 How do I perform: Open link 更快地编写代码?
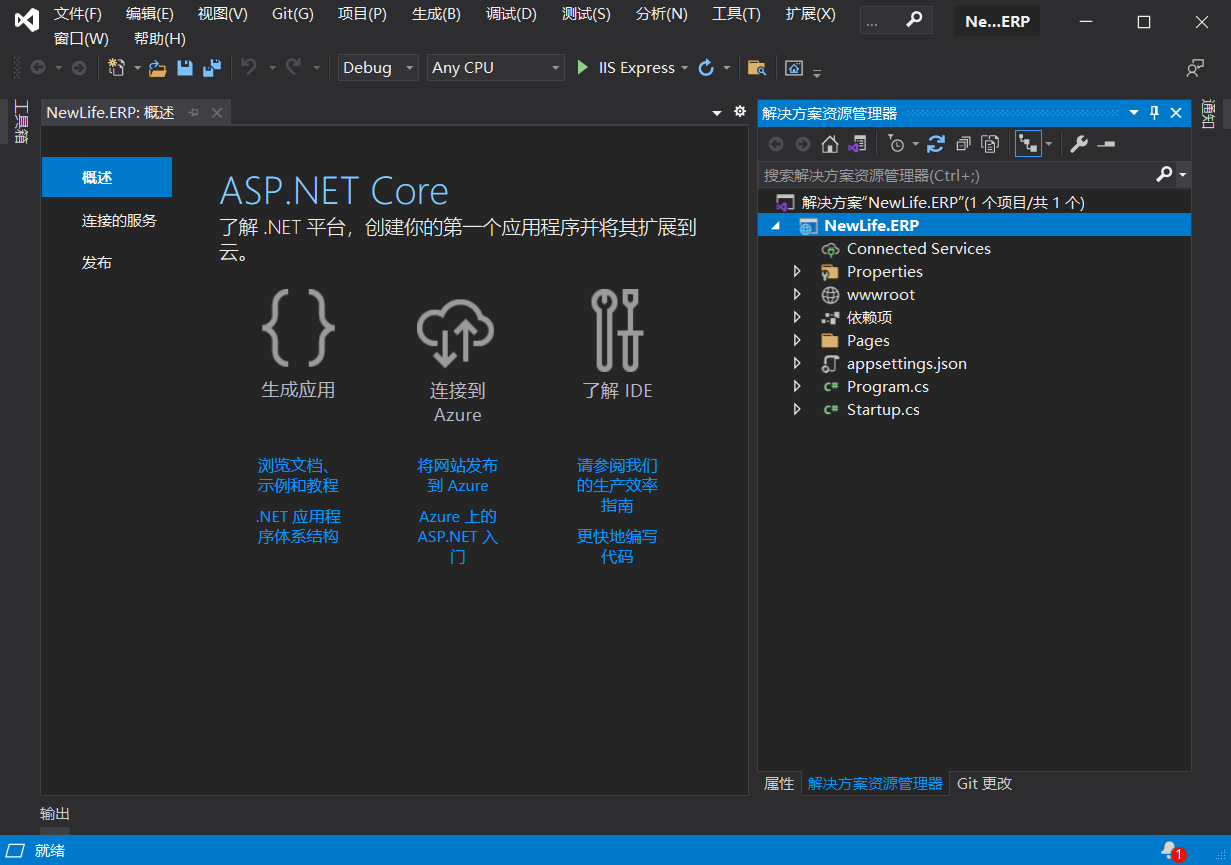coord(617,547)
